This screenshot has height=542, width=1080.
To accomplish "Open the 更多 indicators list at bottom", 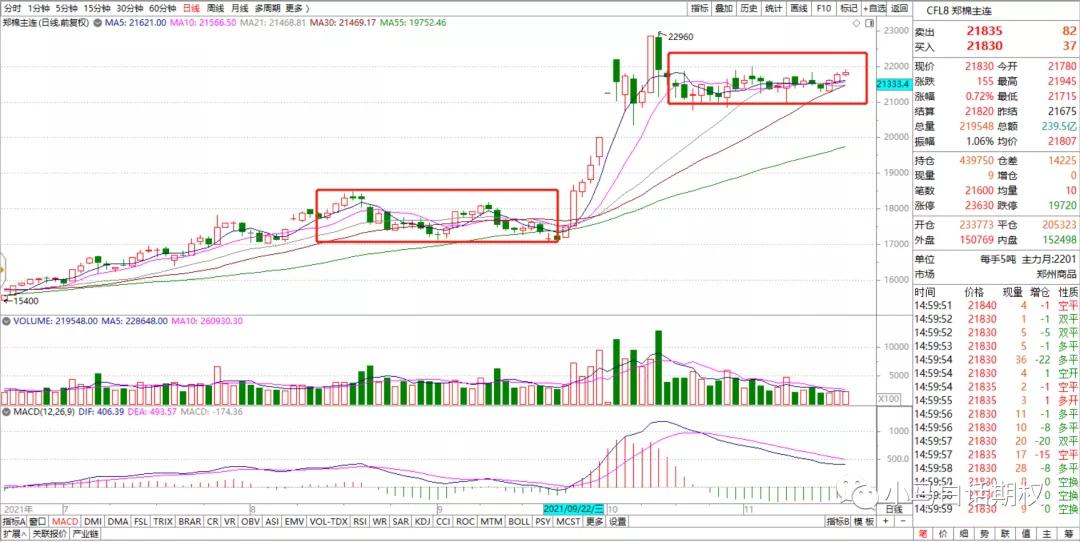I will [x=594, y=521].
